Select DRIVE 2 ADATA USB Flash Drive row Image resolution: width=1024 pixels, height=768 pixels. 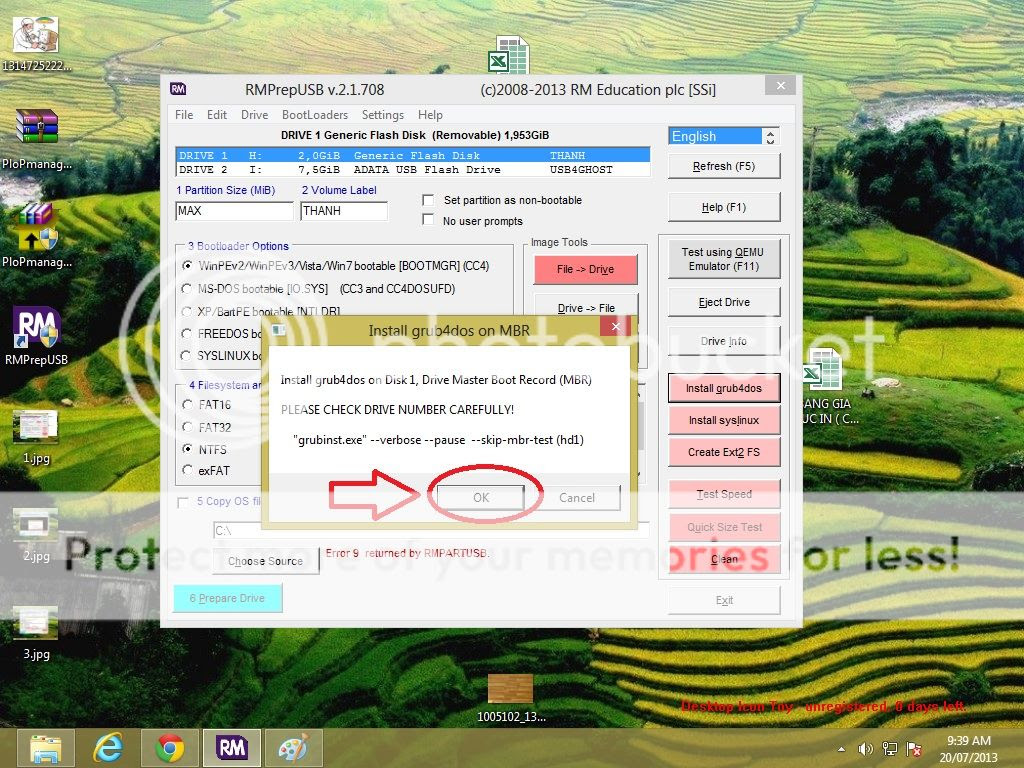[x=413, y=170]
